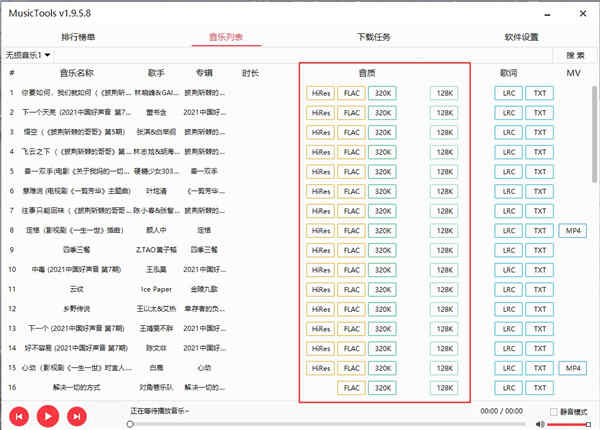The width and height of the screenshot is (600, 430).
Task: Get LRC lyrics for song 12
Action: [509, 309]
